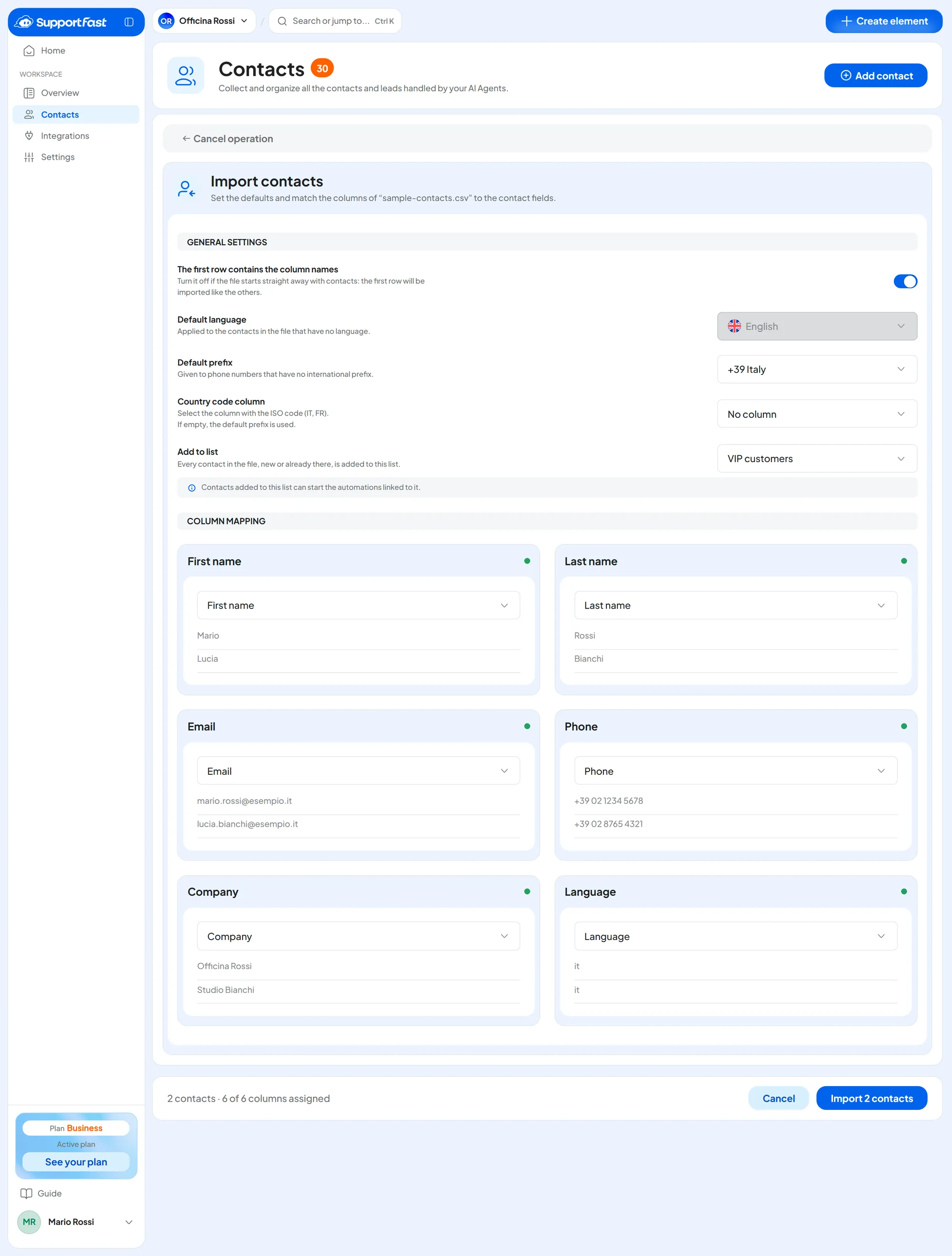Viewport: 952px width, 1256px height.
Task: Expand the Mario Rossi account menu chevron
Action: (129, 1222)
